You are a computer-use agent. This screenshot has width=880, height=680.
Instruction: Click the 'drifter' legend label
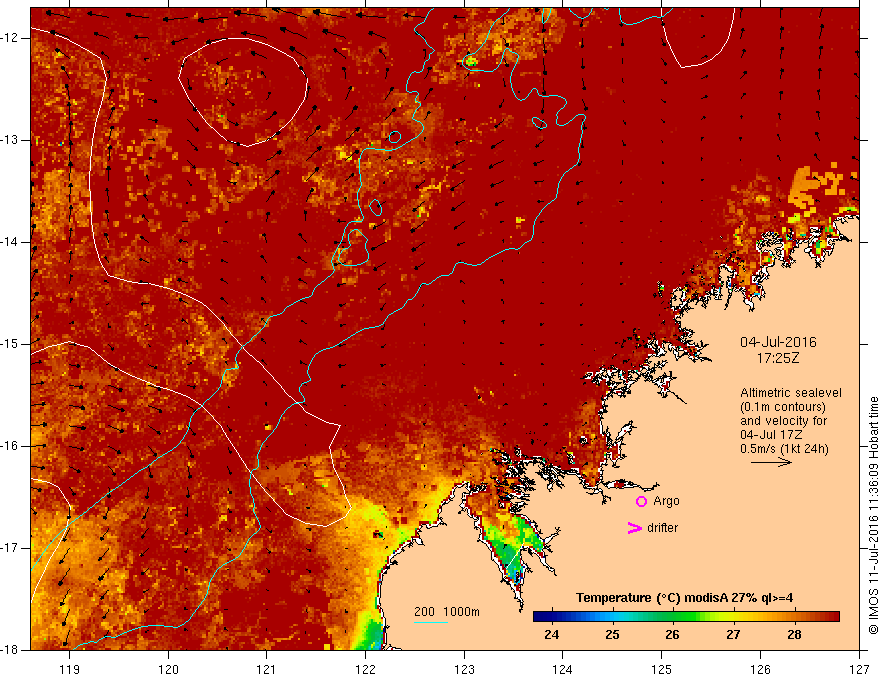[662, 528]
